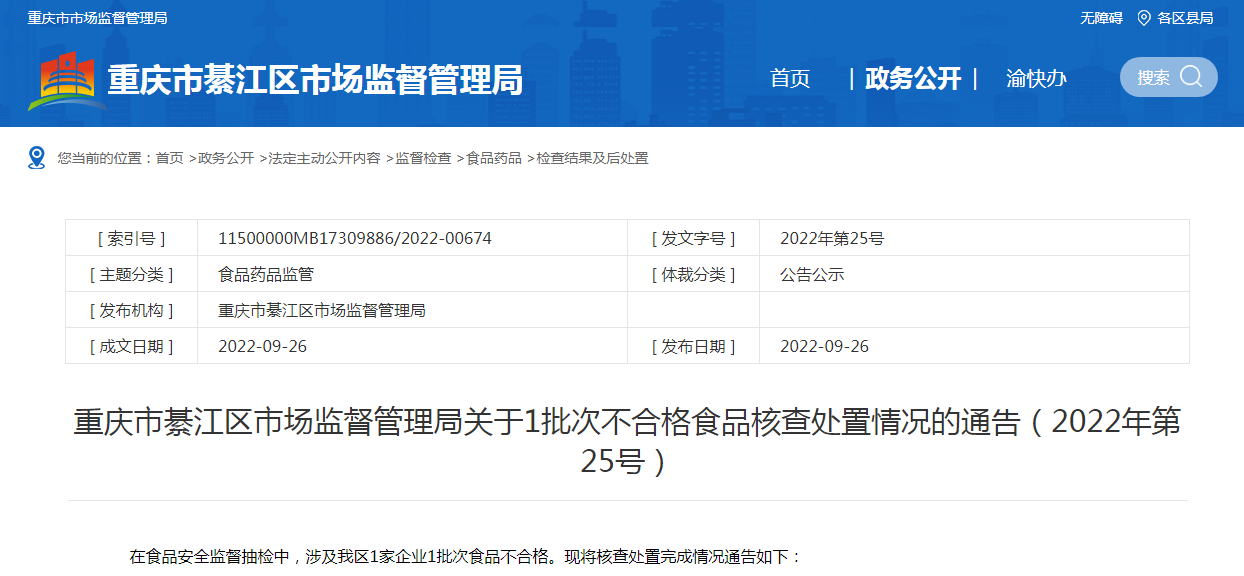Open 法定主动公开内容 breadcrumb link
Viewport: 1244px width, 576px height.
pos(324,158)
